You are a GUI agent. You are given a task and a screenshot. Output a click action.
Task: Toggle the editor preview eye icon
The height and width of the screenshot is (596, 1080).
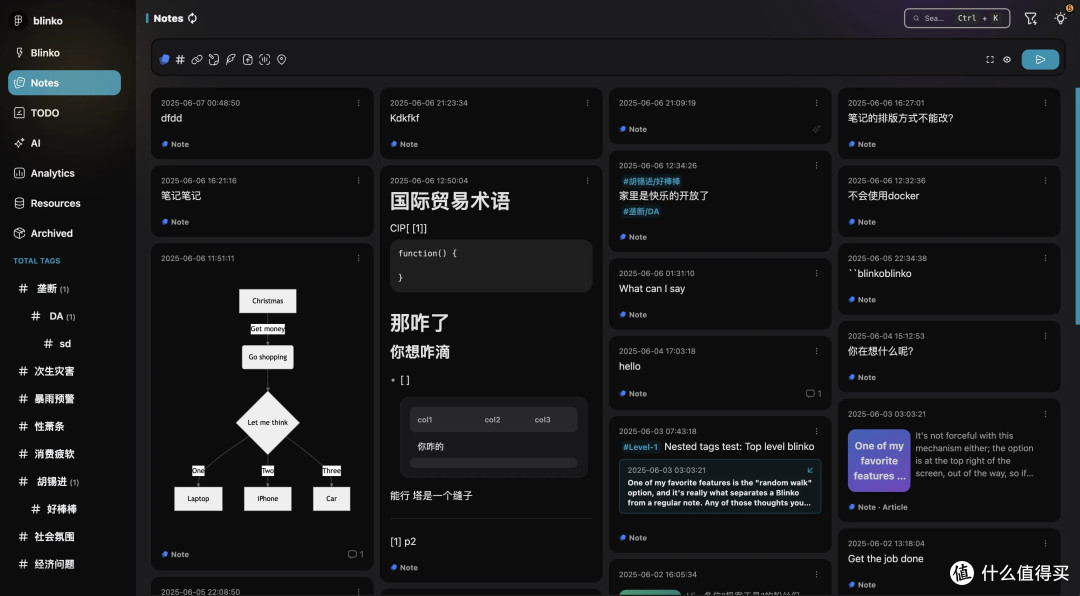(1007, 59)
